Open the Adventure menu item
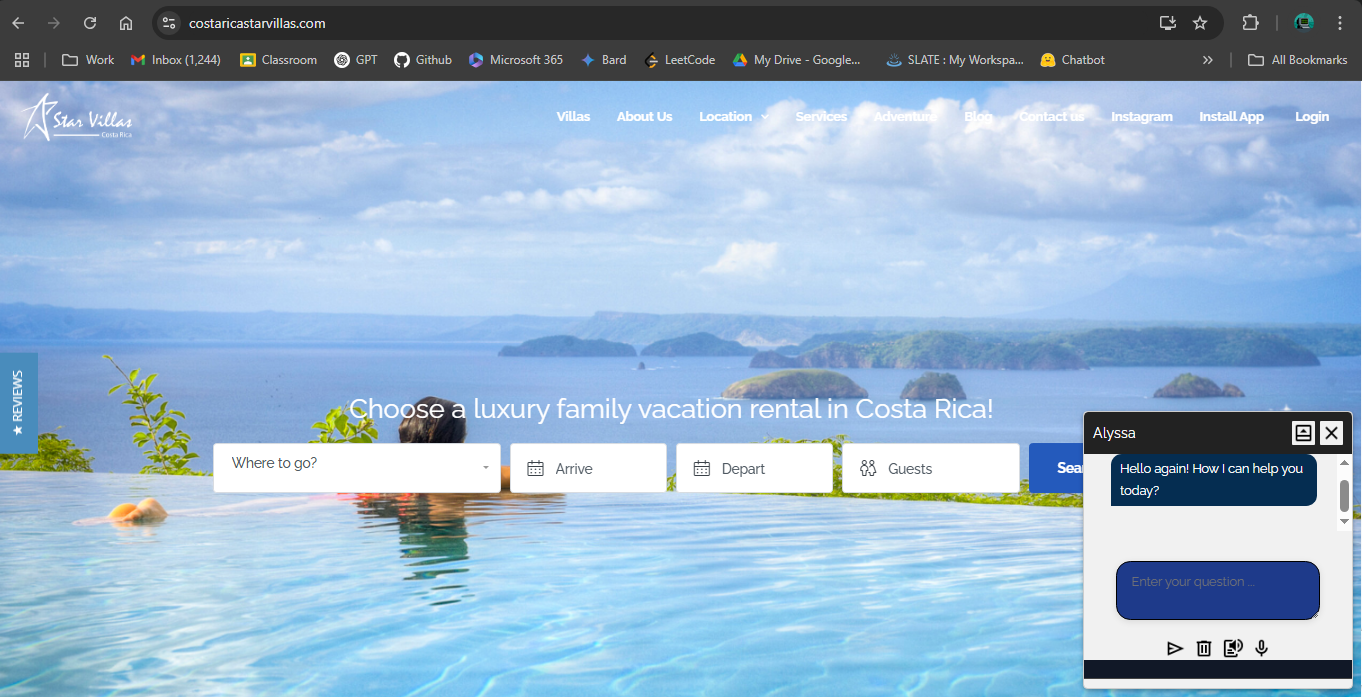1362x697 pixels. [904, 116]
